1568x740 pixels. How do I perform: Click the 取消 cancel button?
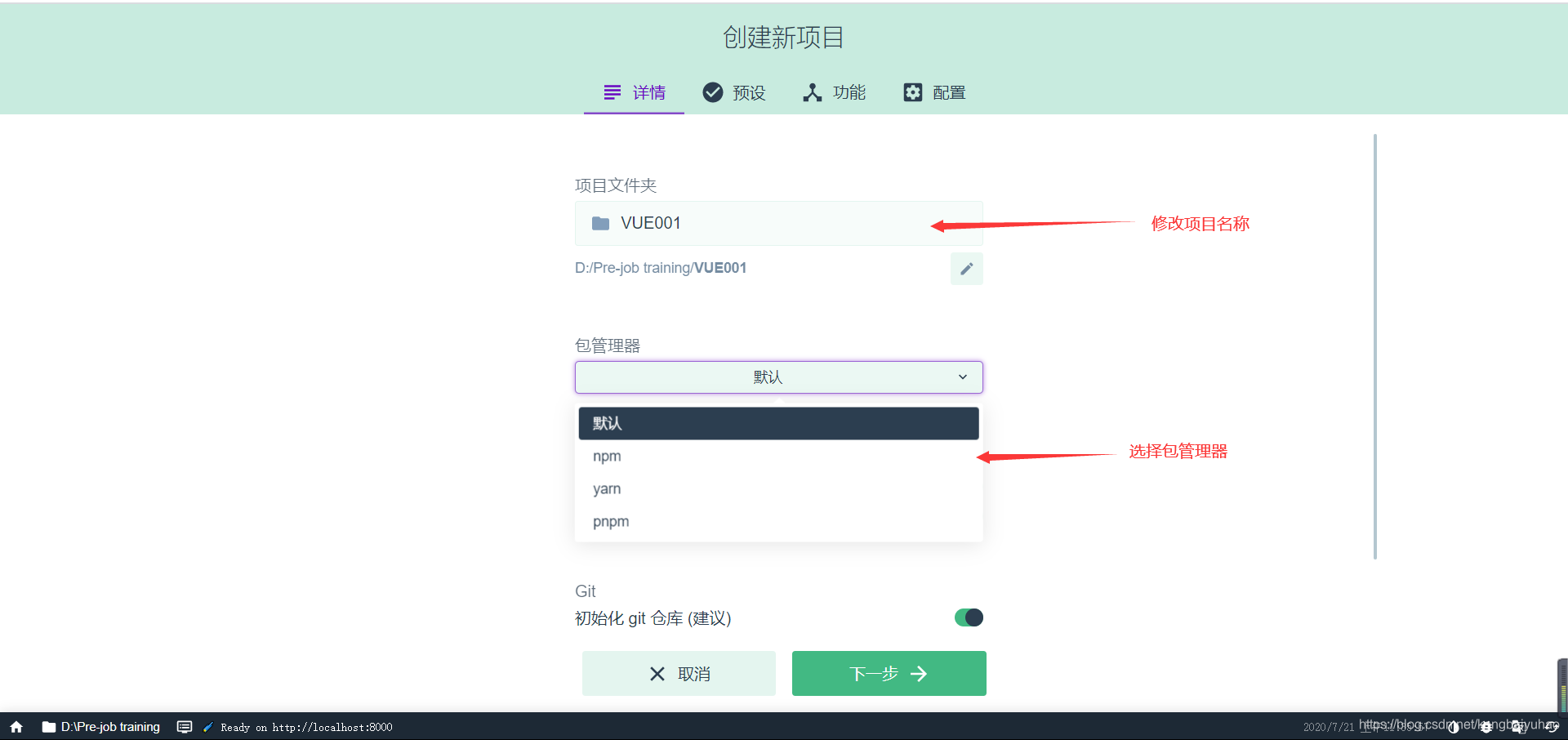(x=679, y=674)
